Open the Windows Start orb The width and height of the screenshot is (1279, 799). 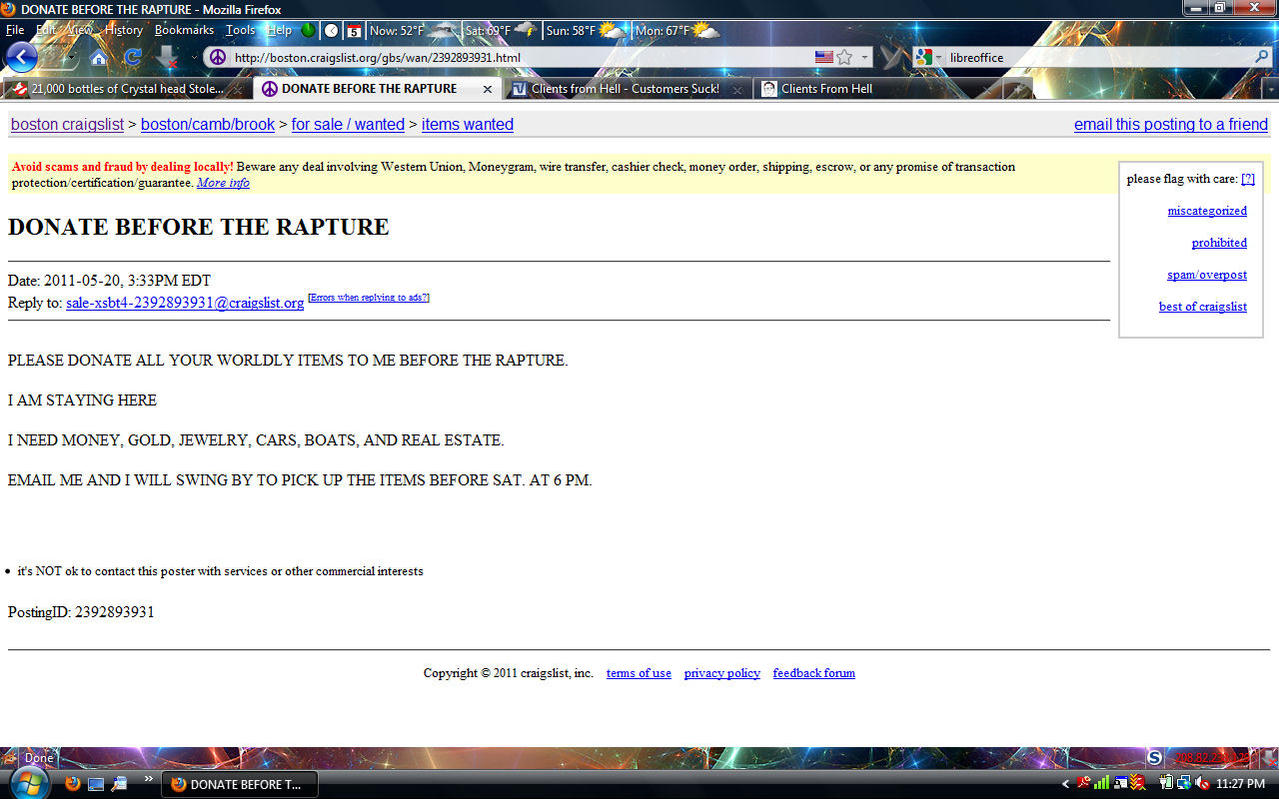click(28, 783)
